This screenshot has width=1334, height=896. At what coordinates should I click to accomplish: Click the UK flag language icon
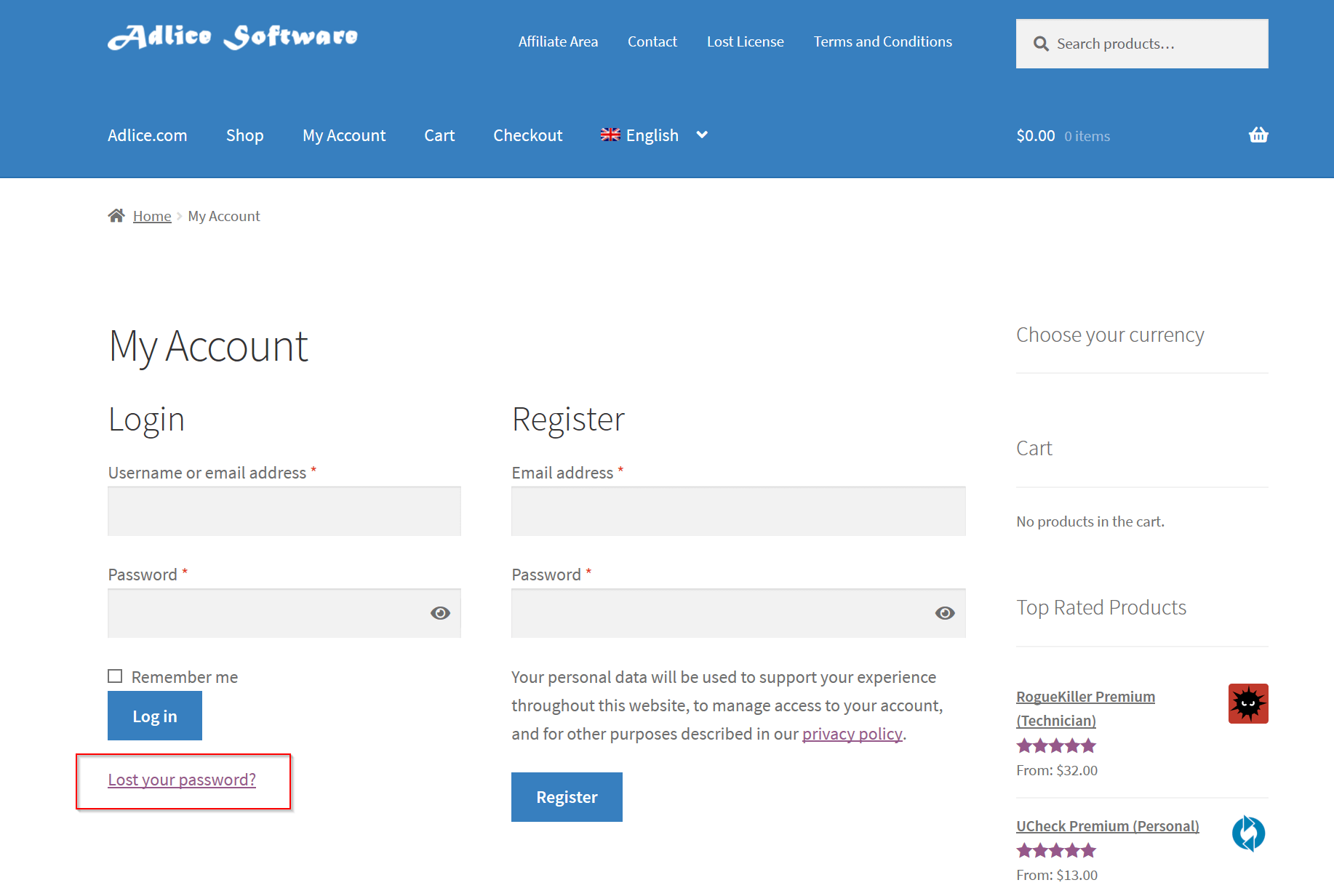coord(610,135)
